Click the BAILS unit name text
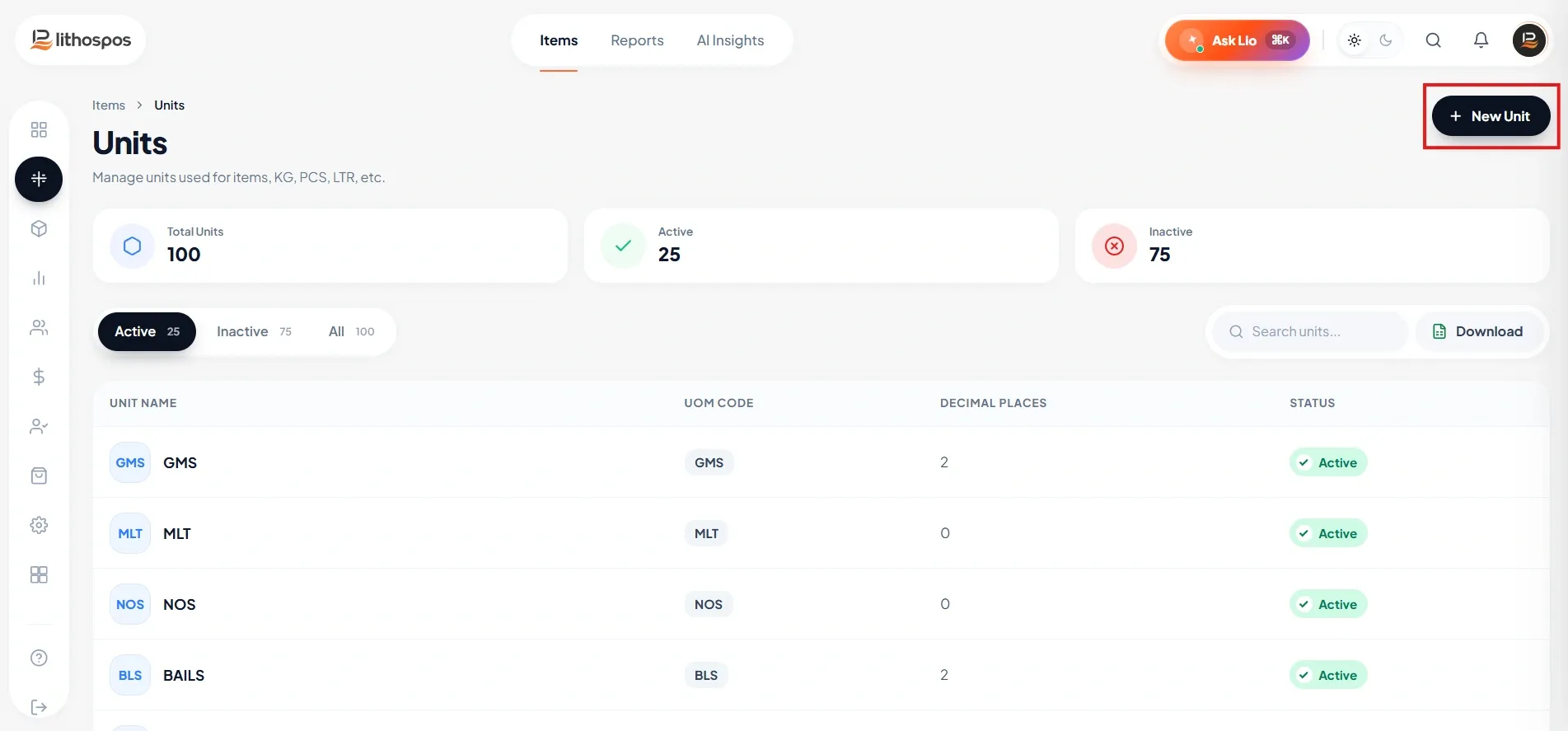This screenshot has width=1568, height=731. coord(184,675)
